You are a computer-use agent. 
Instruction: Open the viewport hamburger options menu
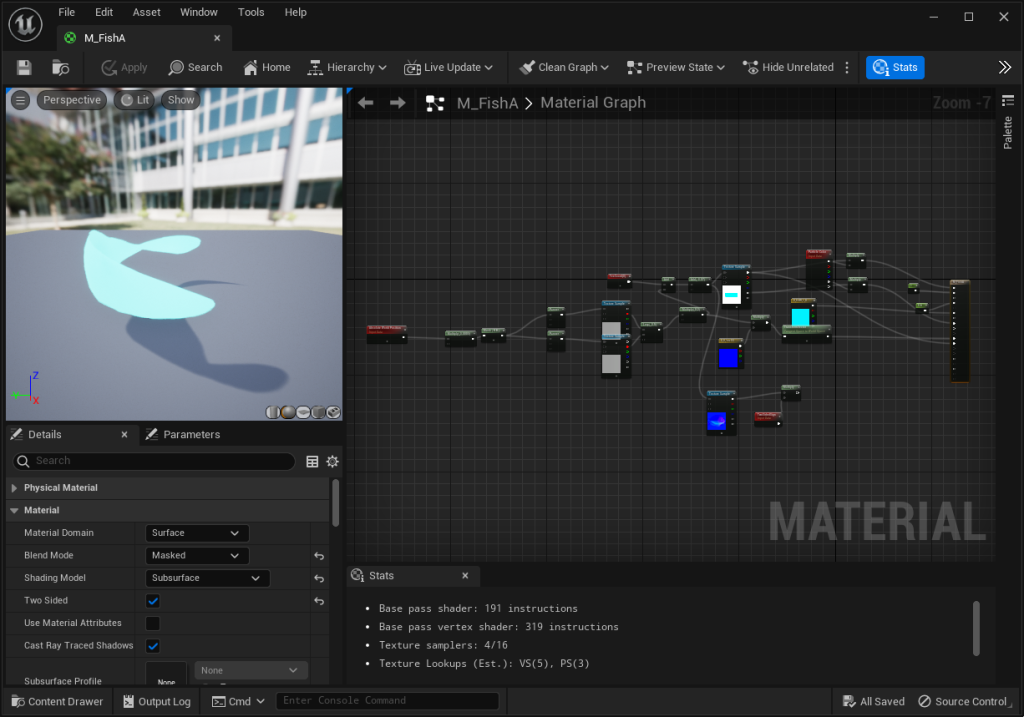click(20, 100)
